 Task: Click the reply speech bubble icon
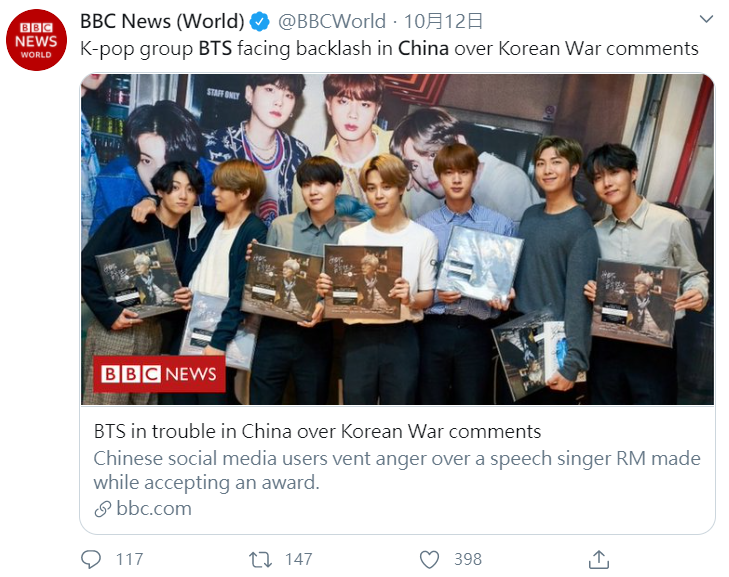91,559
